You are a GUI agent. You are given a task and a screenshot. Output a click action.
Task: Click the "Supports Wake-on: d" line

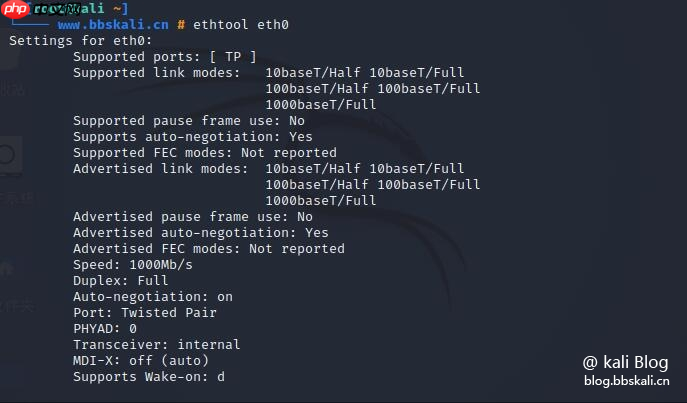(148, 376)
